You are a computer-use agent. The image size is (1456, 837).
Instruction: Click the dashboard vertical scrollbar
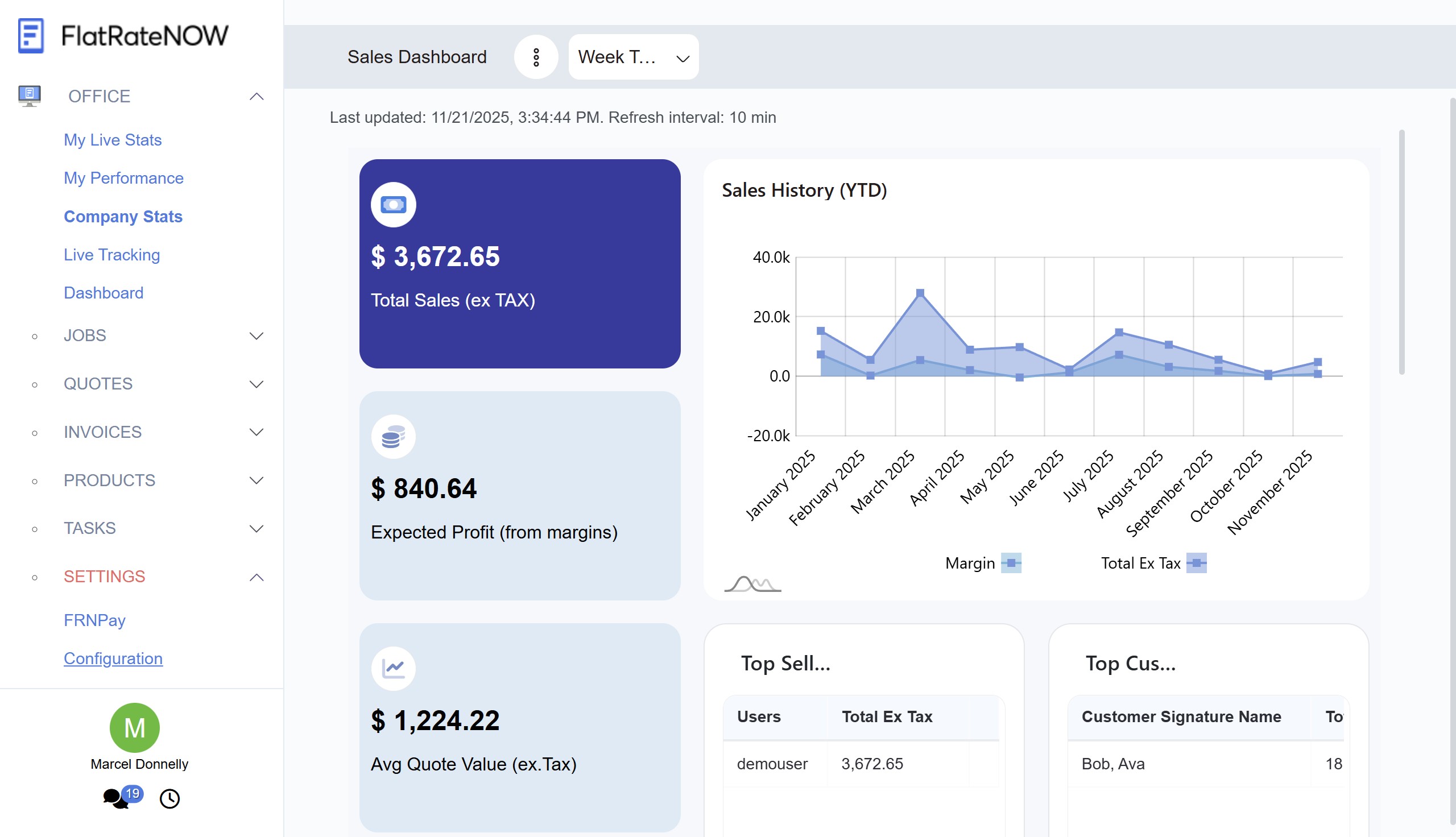(x=1401, y=253)
